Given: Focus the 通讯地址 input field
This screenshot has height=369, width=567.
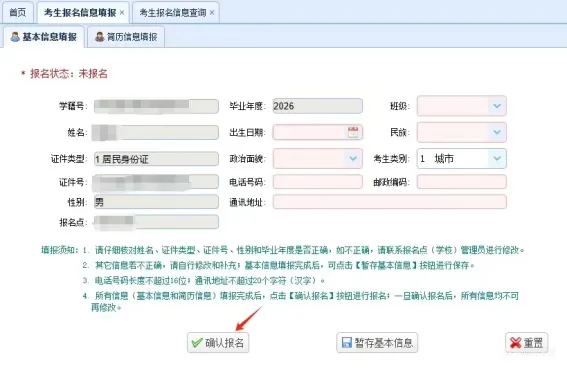Looking at the screenshot, I should tap(389, 202).
